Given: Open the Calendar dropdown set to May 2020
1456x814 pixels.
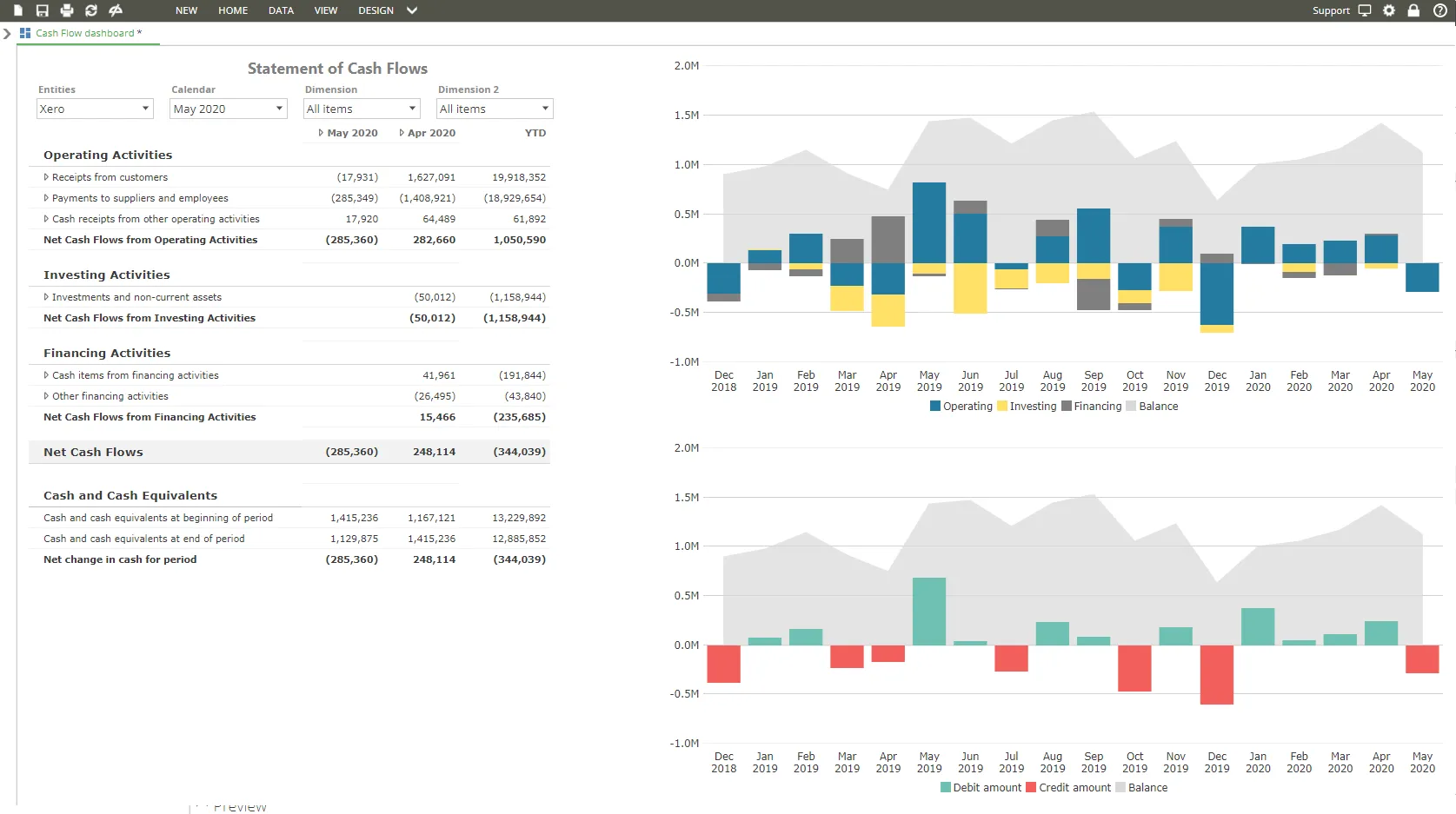Looking at the screenshot, I should point(228,109).
